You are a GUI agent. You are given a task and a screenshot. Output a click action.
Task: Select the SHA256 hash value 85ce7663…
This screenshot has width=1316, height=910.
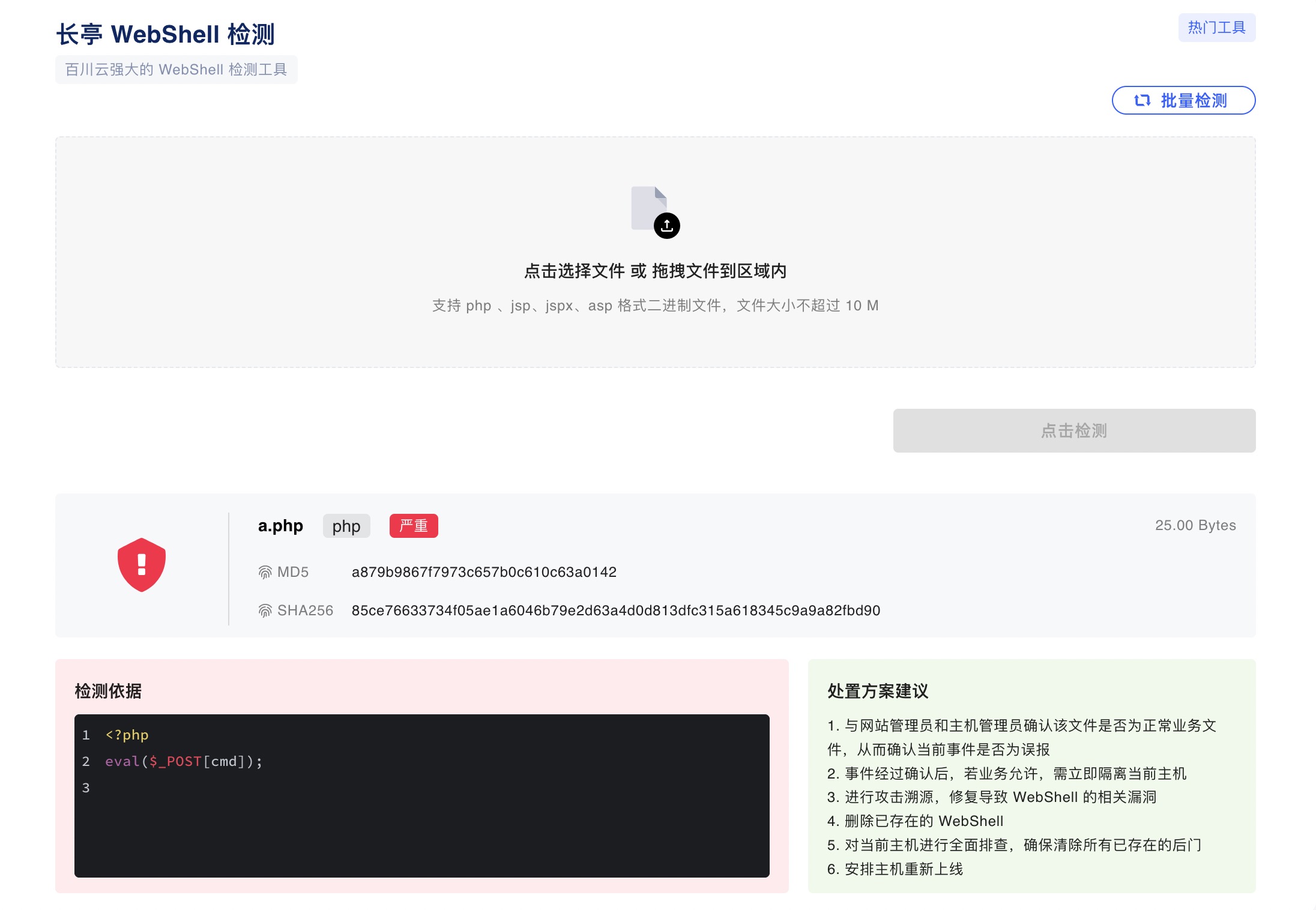(616, 610)
